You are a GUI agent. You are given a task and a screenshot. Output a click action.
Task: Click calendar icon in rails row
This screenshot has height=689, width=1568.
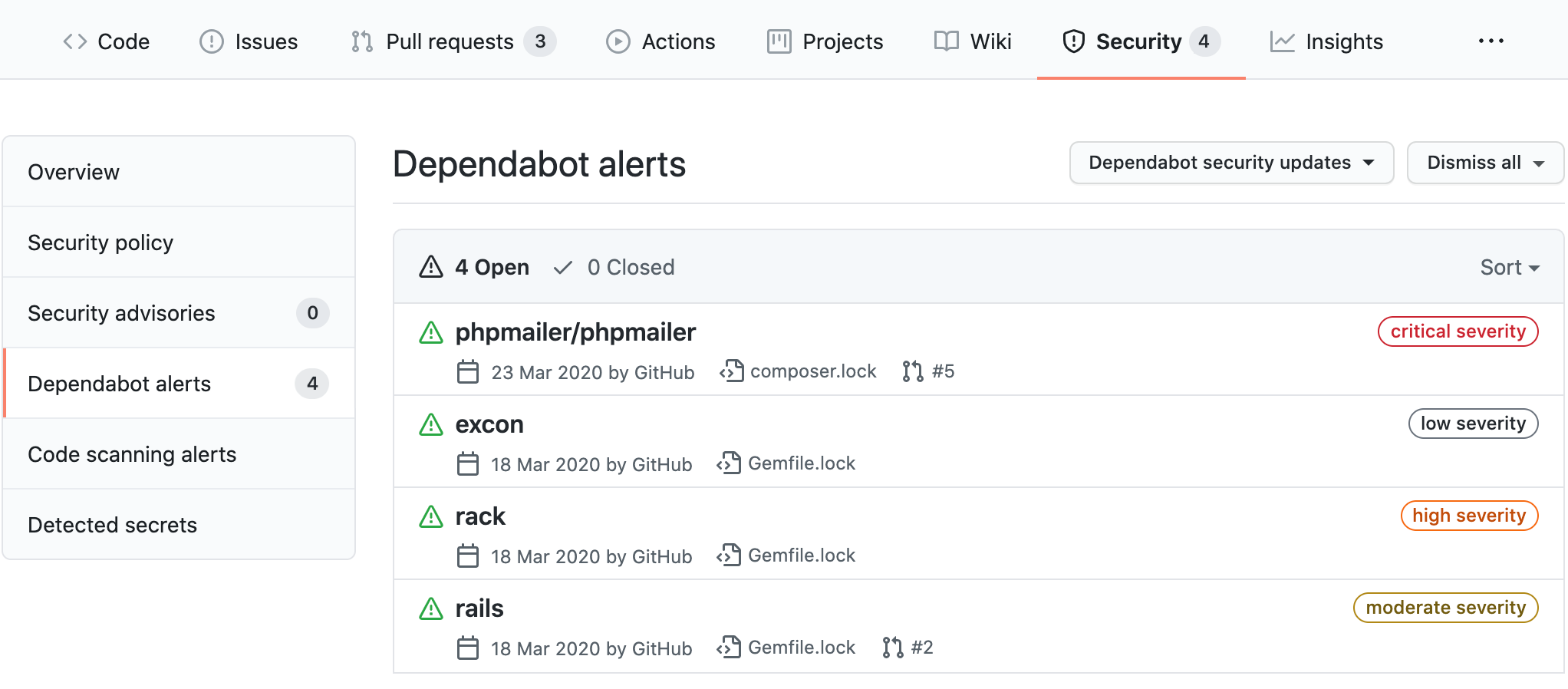click(468, 648)
